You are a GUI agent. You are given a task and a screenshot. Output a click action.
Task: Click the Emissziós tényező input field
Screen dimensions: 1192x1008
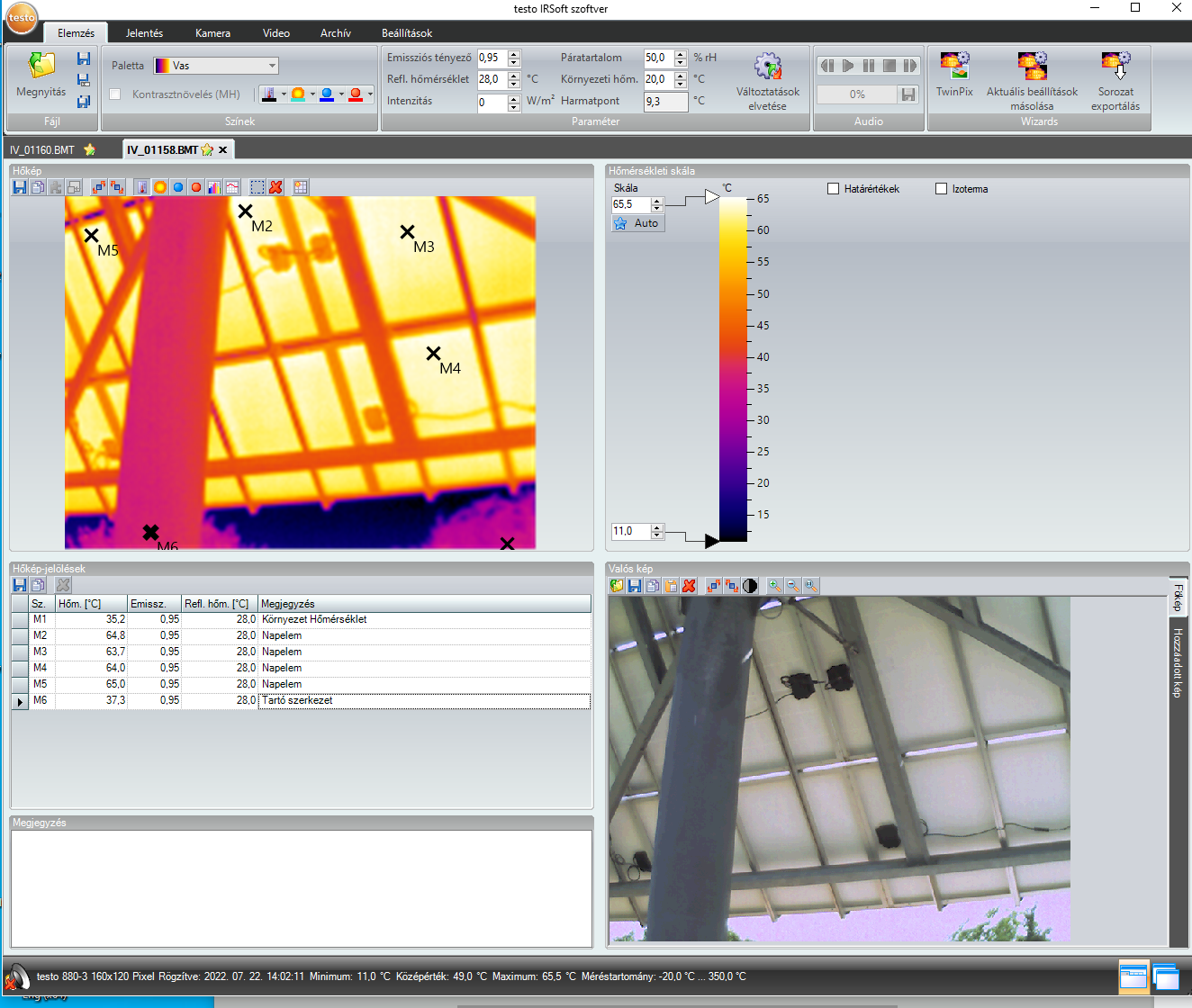pos(491,58)
